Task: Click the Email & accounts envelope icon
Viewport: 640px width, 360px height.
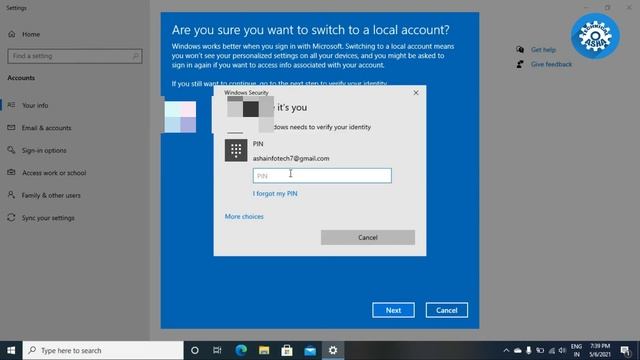Action: pos(11,127)
